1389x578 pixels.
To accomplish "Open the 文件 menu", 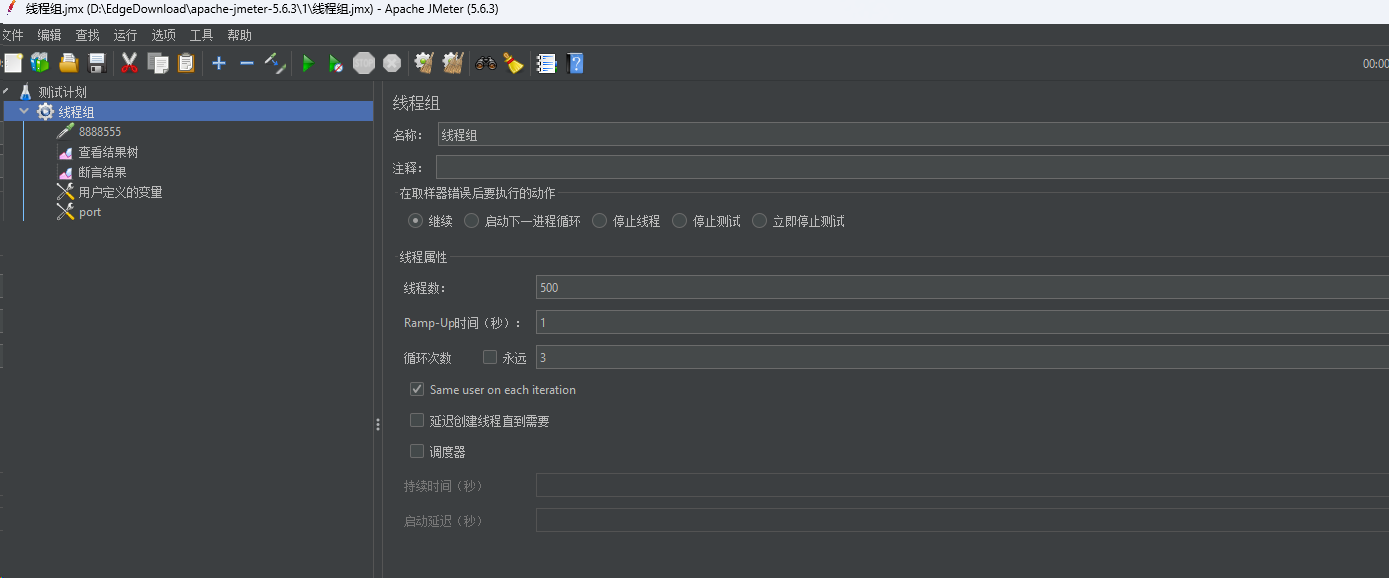I will [12, 35].
